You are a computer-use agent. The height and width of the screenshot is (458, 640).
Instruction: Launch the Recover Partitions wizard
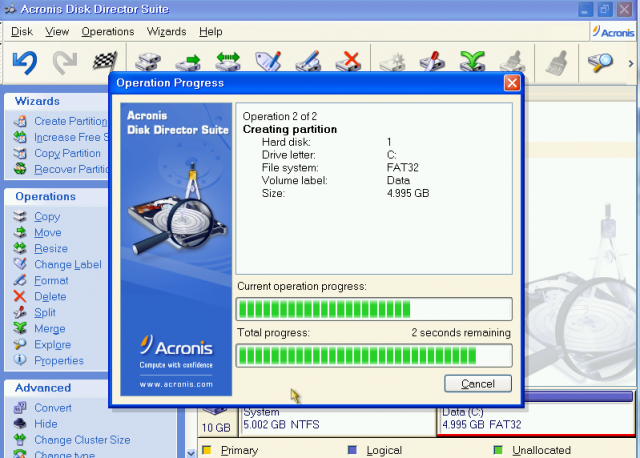coord(71,169)
